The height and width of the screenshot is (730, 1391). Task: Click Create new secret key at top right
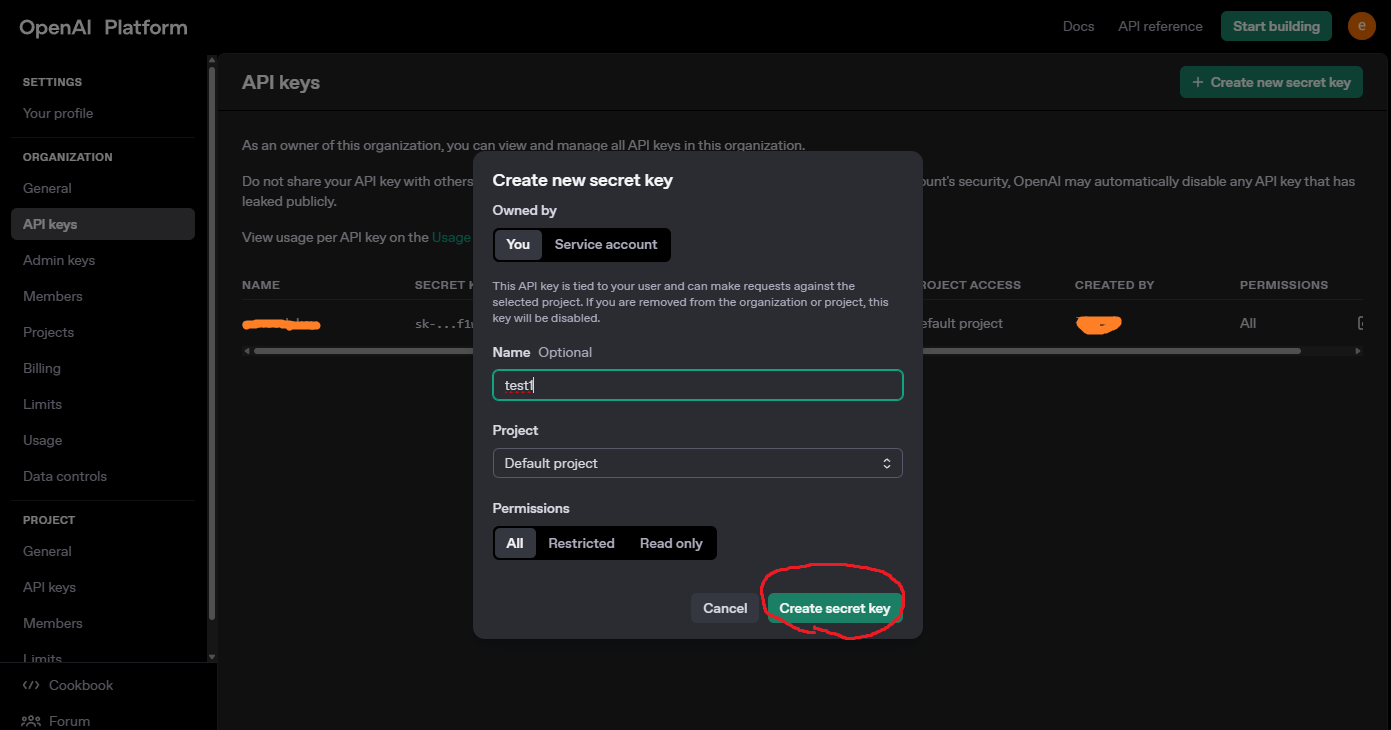tap(1271, 82)
